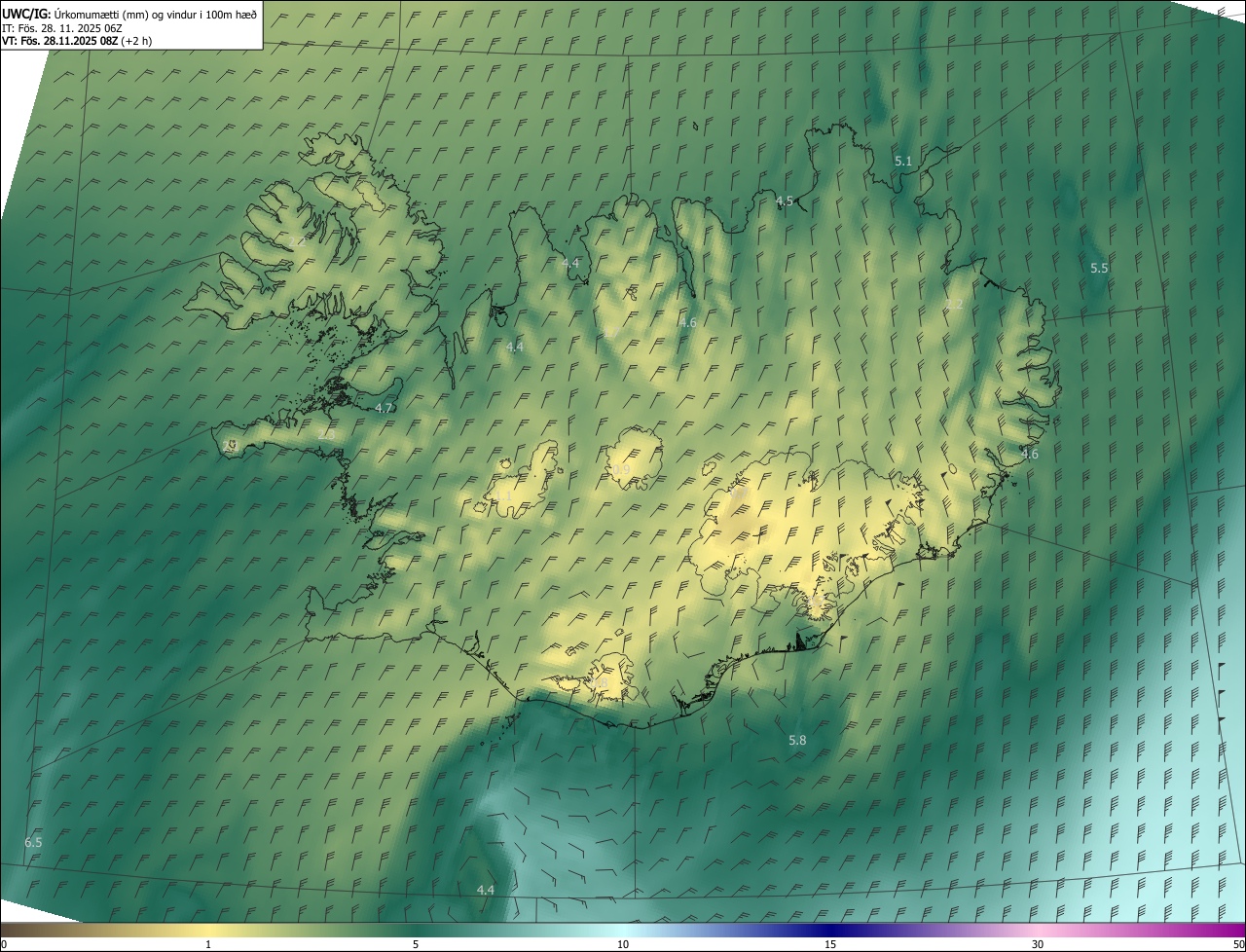This screenshot has width=1246, height=952.
Task: Pick the dark navy colorbar segment at 15
Action: tap(830, 930)
